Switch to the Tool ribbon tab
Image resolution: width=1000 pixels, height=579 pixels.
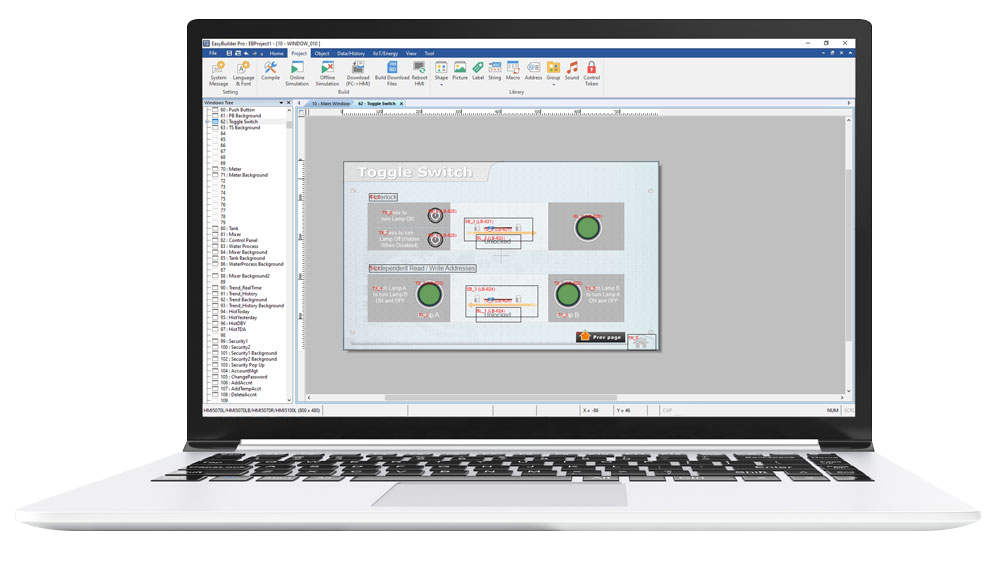point(429,54)
